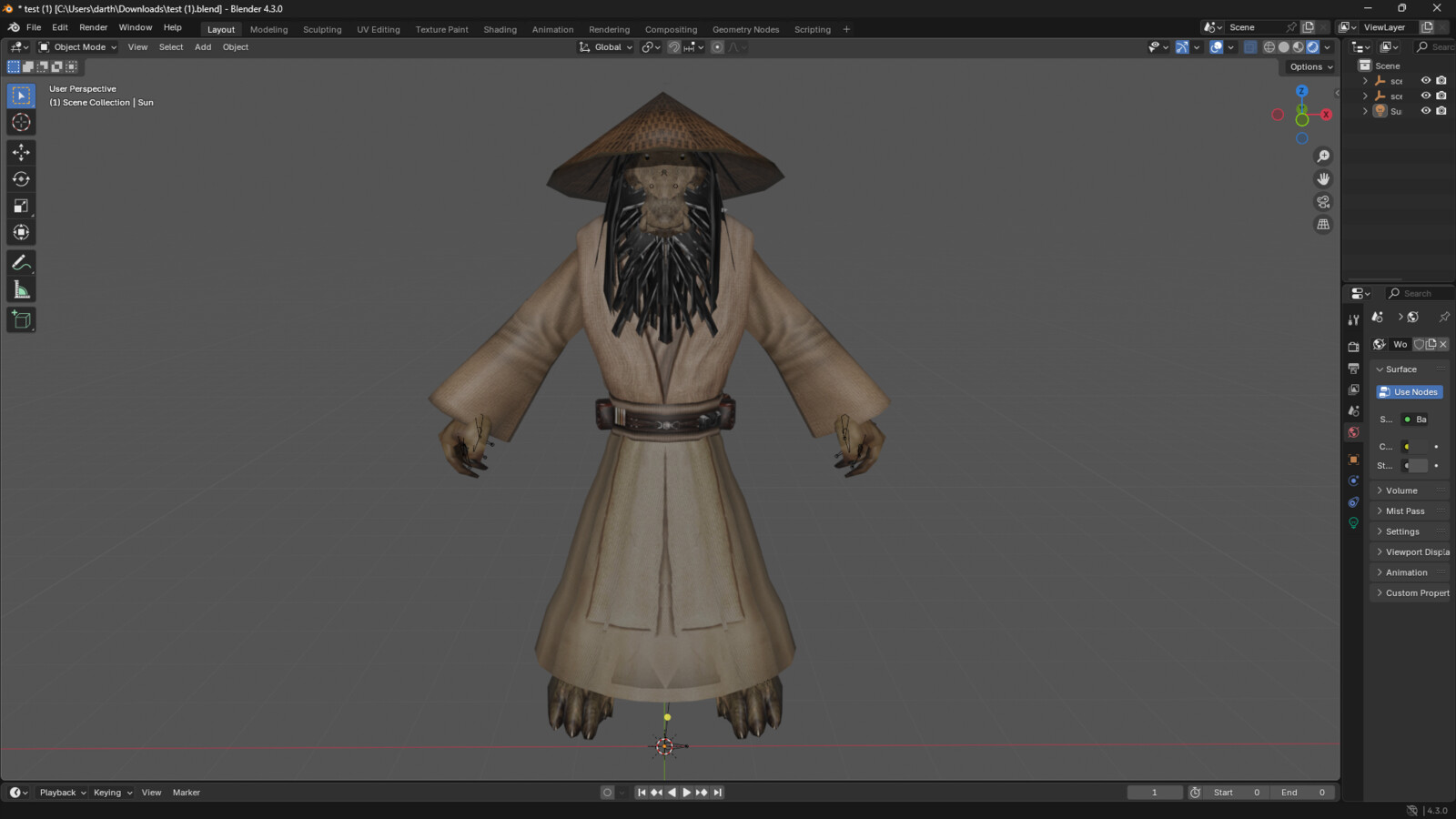This screenshot has width=1456, height=819.
Task: Hide the Sun object in viewport
Action: [1426, 111]
